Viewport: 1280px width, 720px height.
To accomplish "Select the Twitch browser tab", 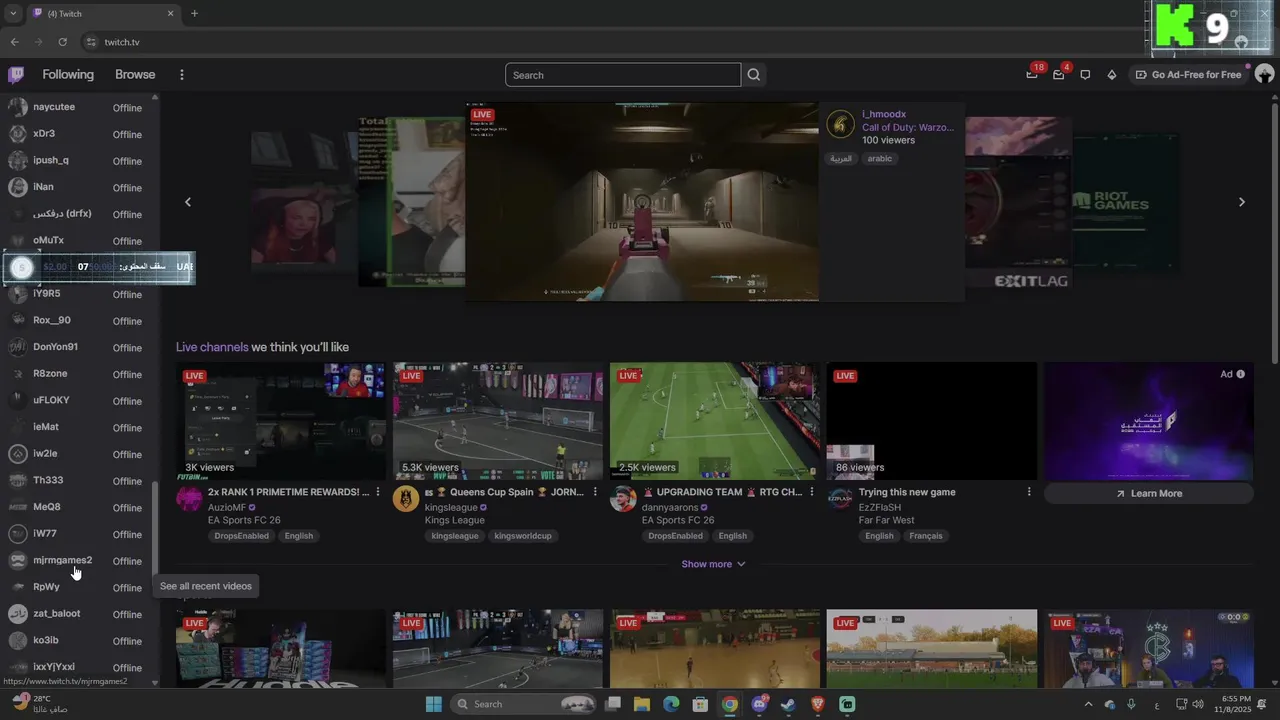I will [103, 14].
